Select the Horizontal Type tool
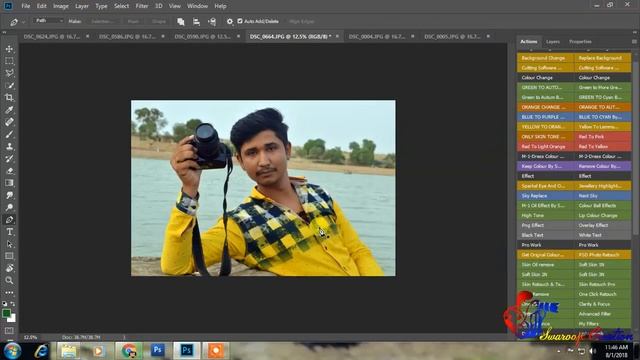 [x=9, y=232]
